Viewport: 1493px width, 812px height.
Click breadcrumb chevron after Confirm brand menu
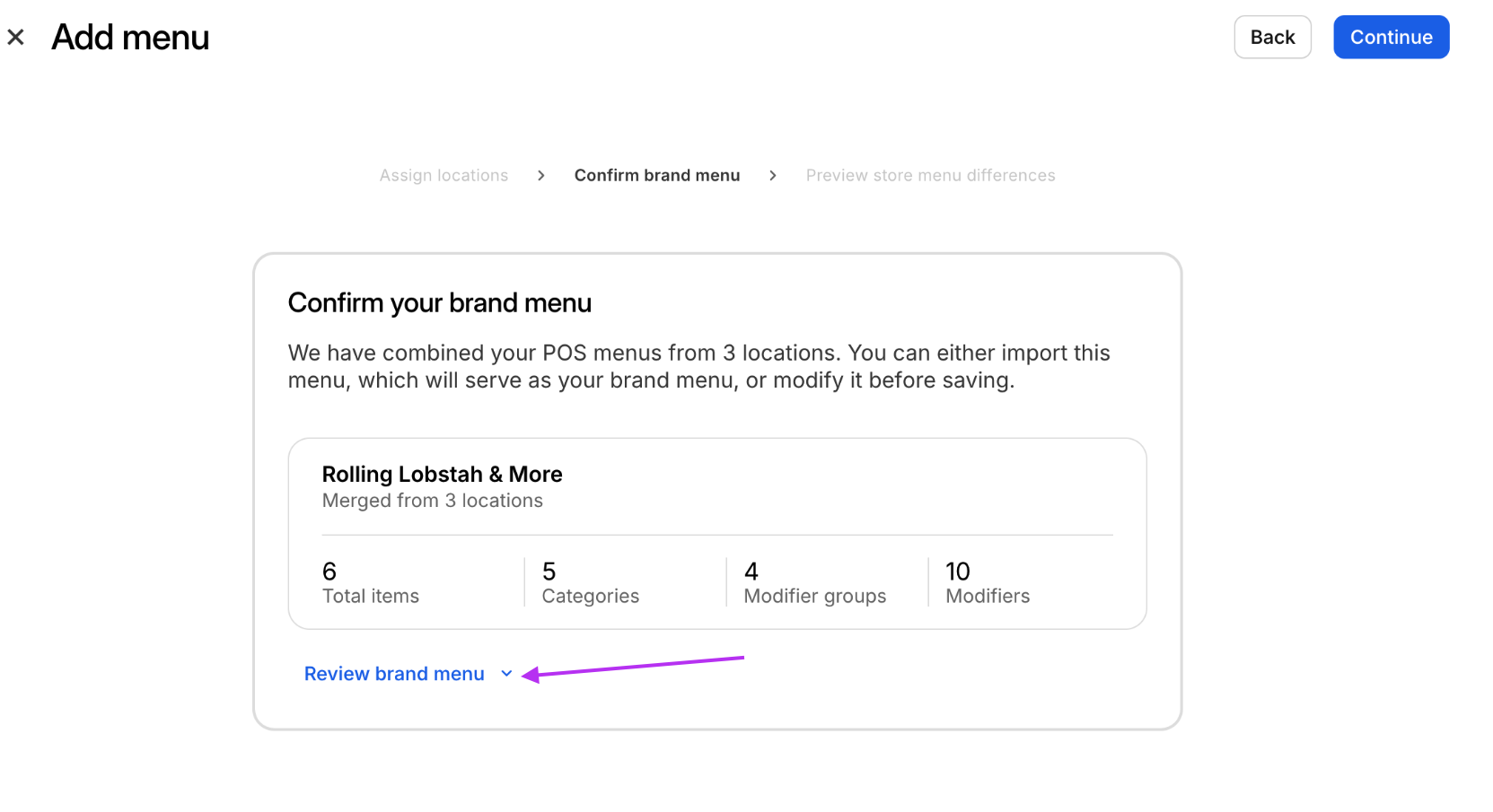[772, 176]
